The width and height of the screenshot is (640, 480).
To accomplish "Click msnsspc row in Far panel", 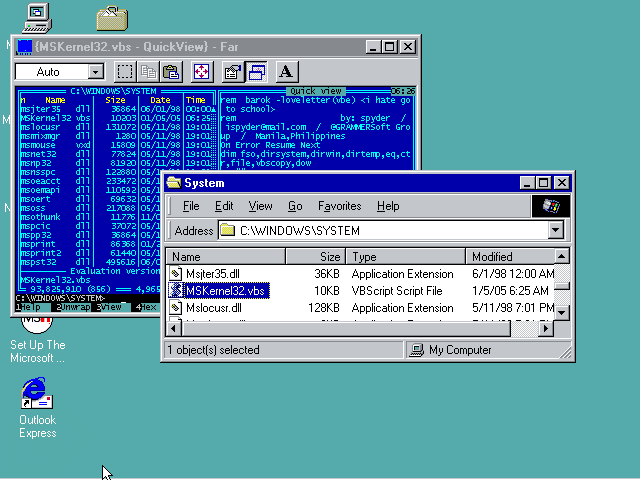I will [x=91, y=172].
